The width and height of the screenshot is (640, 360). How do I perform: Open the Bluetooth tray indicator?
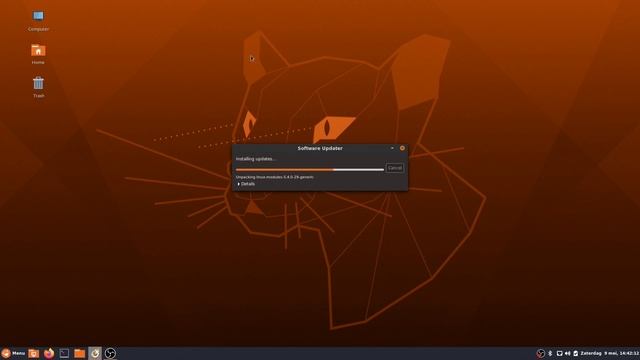(x=550, y=353)
